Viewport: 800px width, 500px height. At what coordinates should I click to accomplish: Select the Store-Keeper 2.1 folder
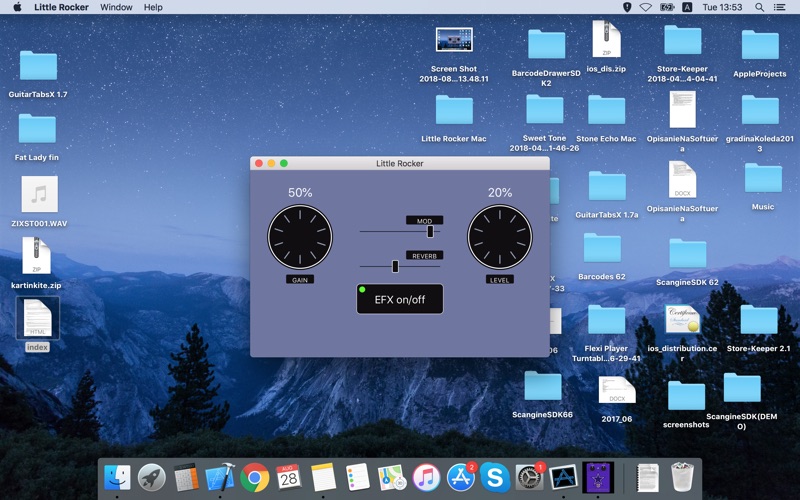pos(759,319)
